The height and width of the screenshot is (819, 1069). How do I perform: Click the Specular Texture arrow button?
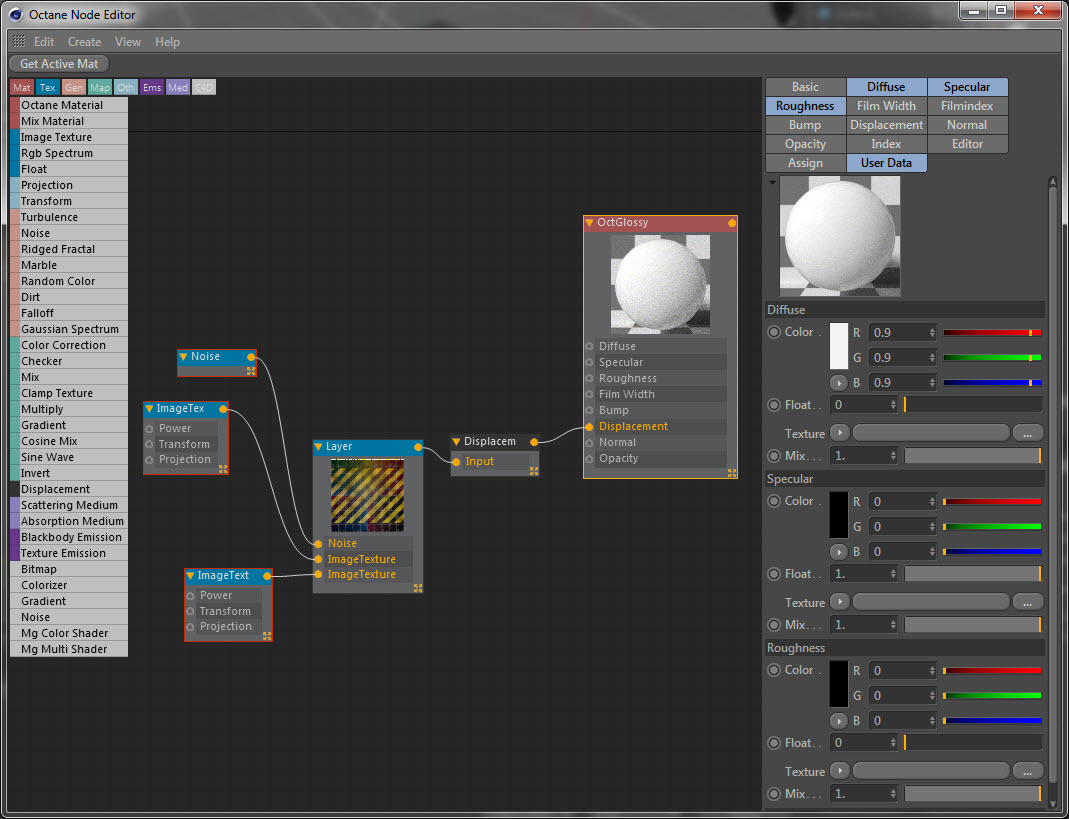[840, 602]
